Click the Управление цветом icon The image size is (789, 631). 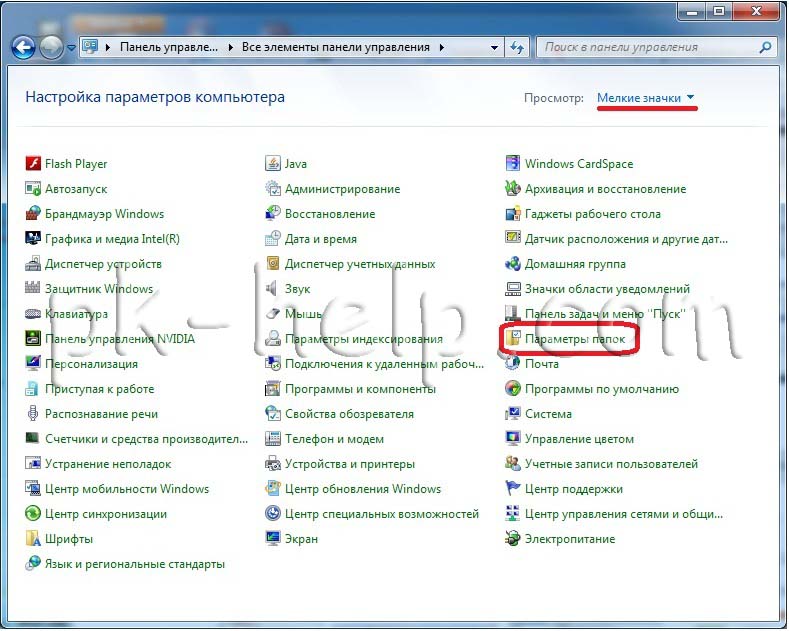pos(513,439)
